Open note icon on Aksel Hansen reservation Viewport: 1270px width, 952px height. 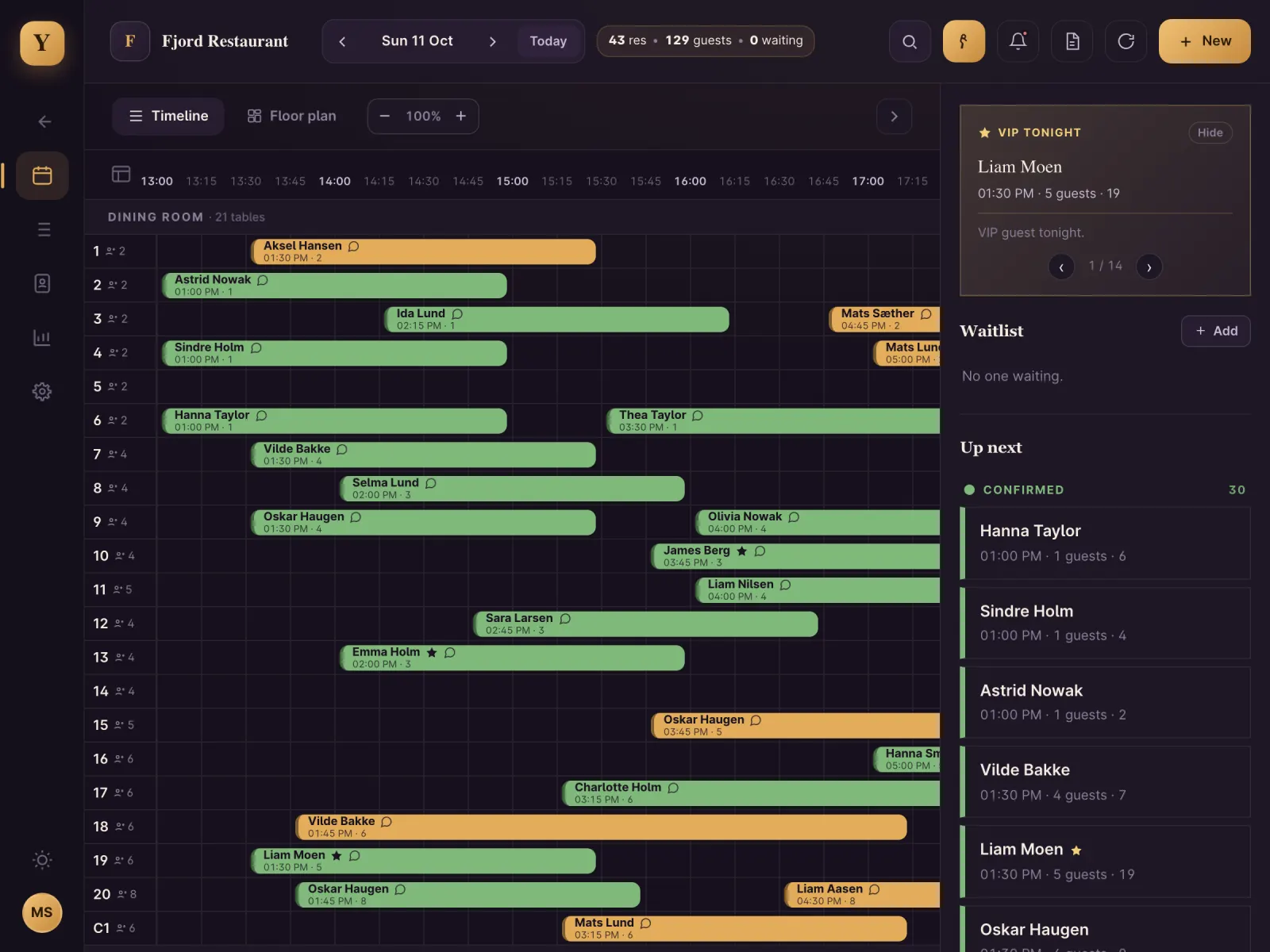tap(354, 246)
